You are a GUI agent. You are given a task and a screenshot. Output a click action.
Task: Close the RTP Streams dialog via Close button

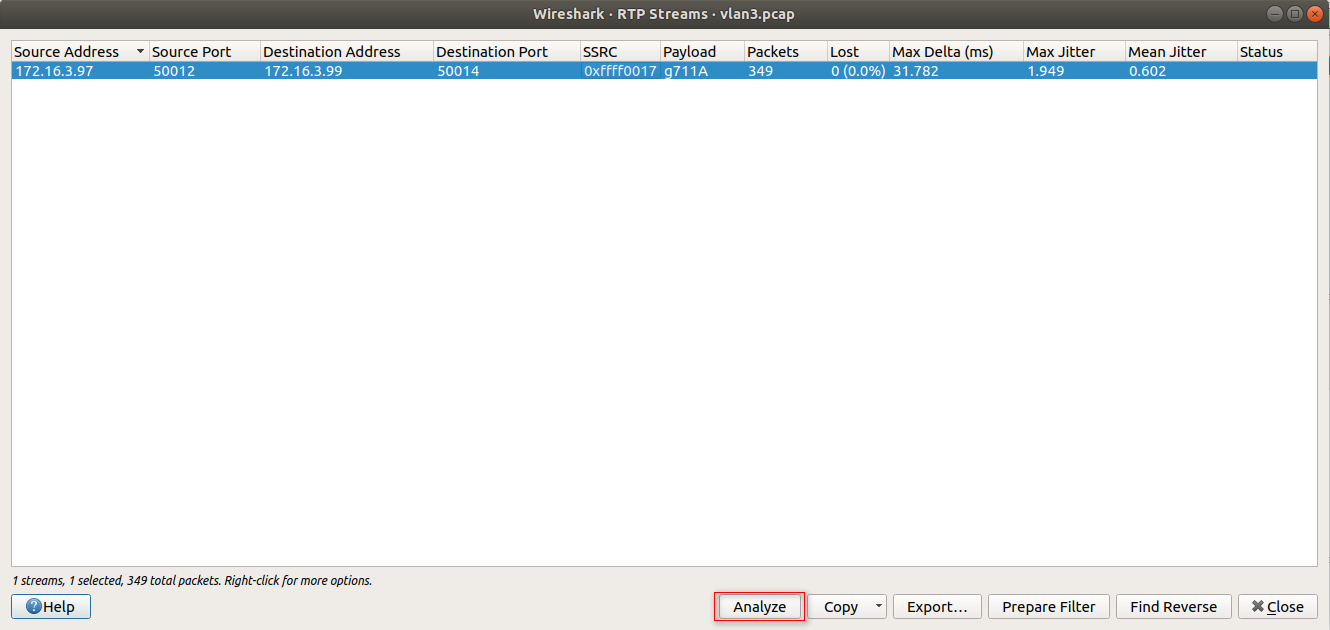click(1277, 607)
